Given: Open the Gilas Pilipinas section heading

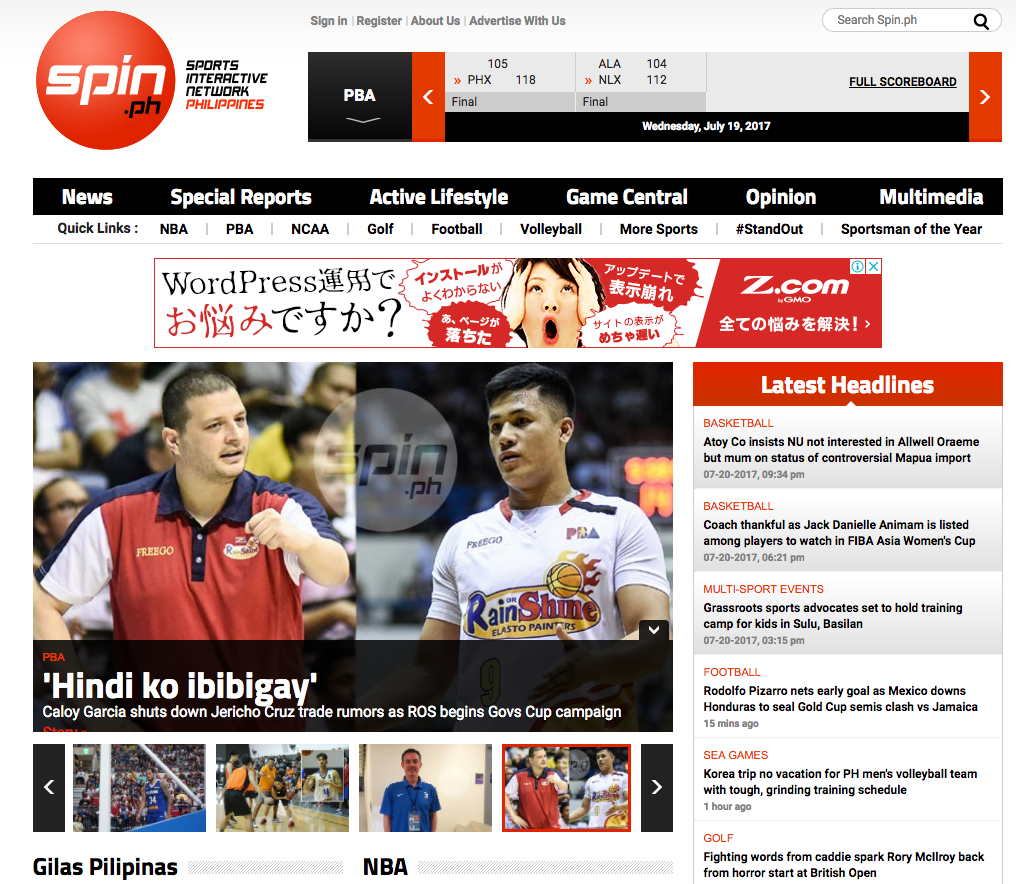Looking at the screenshot, I should coord(105,867).
